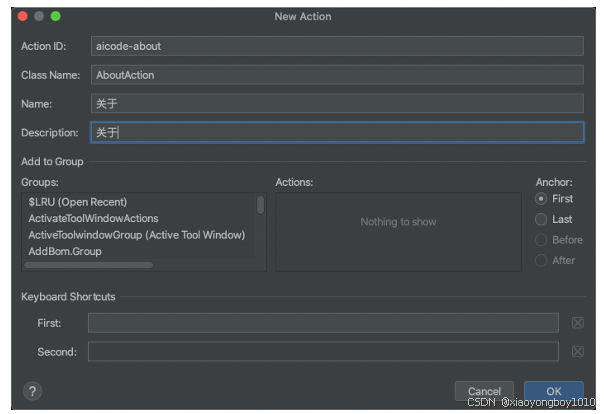The height and width of the screenshot is (414, 604).
Task: Confirm with the OK button
Action: point(554,391)
